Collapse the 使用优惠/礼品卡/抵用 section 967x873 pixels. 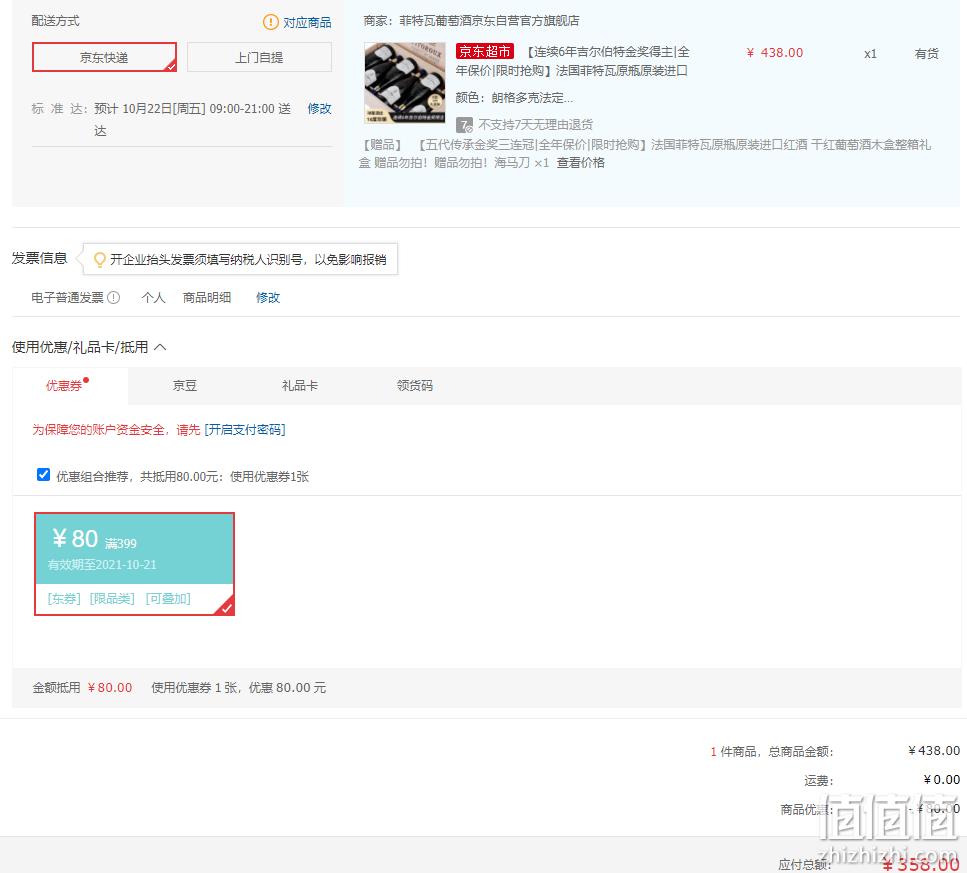(160, 347)
